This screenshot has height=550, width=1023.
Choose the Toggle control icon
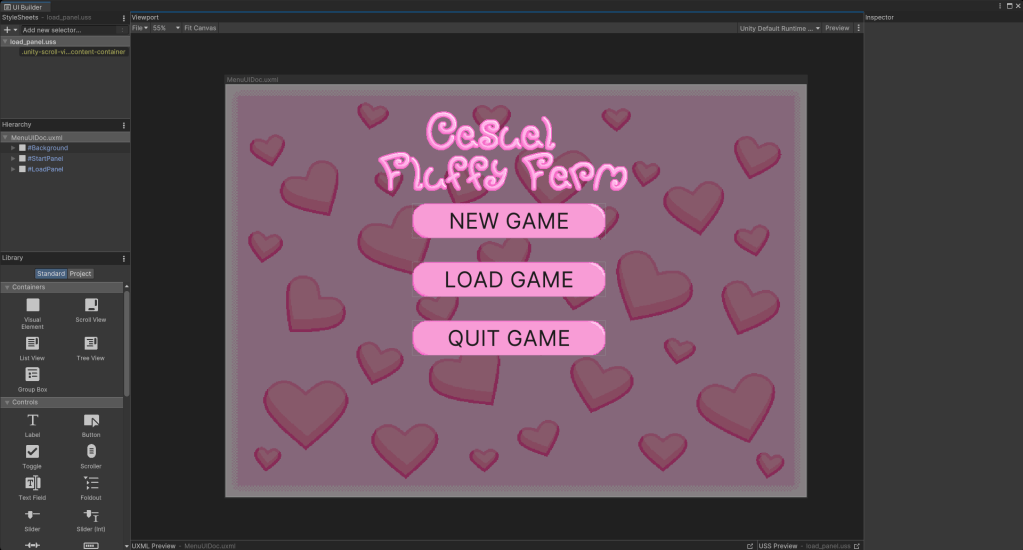tap(33, 451)
